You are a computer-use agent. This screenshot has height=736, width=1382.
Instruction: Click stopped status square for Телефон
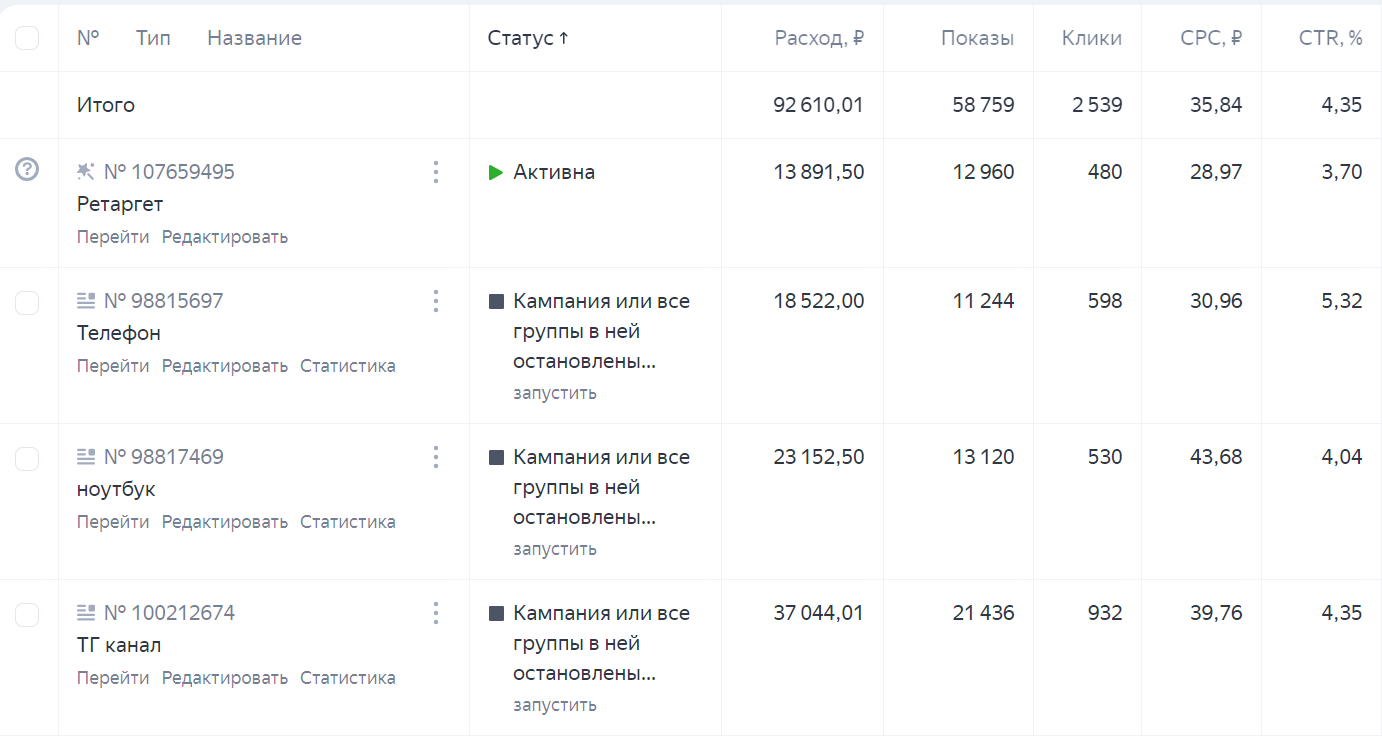coord(496,301)
